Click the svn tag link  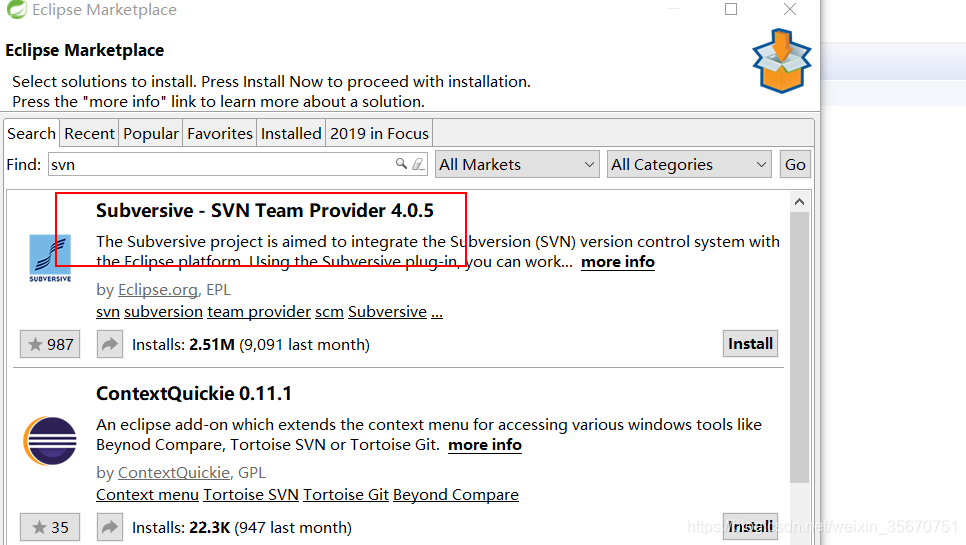click(x=108, y=312)
